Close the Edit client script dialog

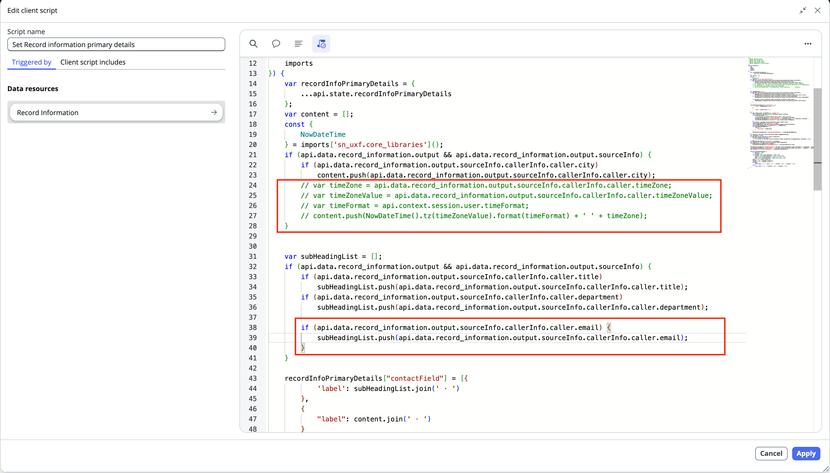click(818, 10)
